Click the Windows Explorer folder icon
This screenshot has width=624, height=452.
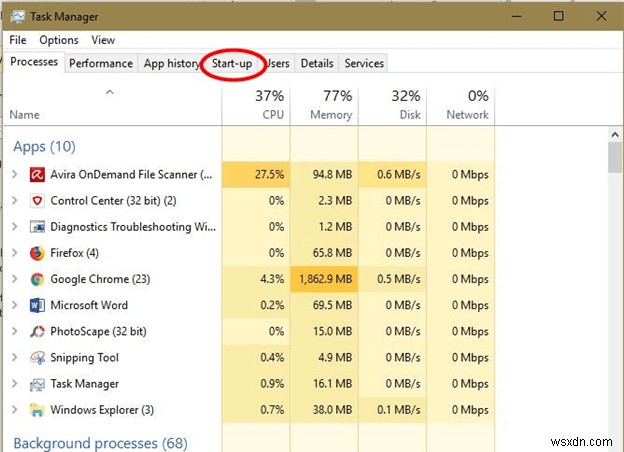[x=37, y=410]
